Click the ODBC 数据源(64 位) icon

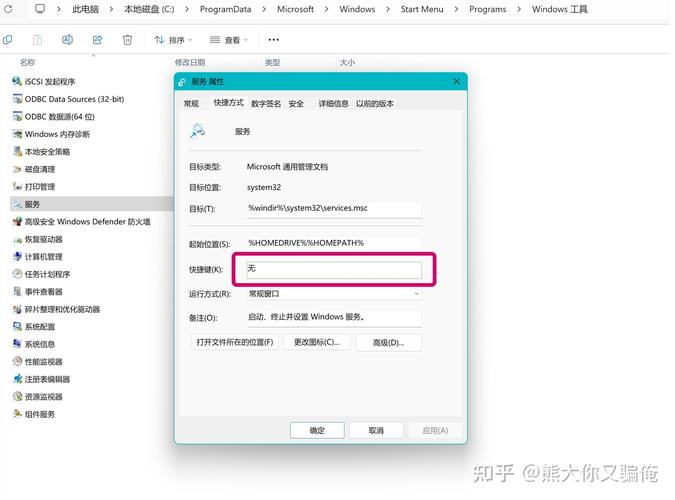point(17,116)
